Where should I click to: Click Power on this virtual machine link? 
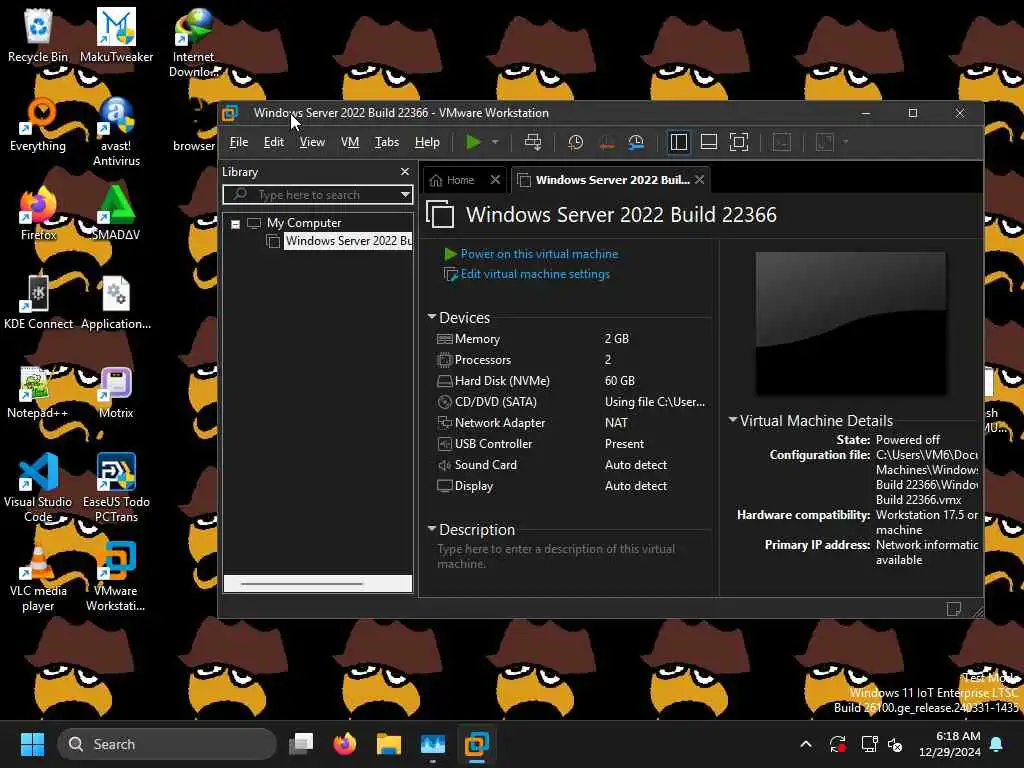click(x=539, y=254)
